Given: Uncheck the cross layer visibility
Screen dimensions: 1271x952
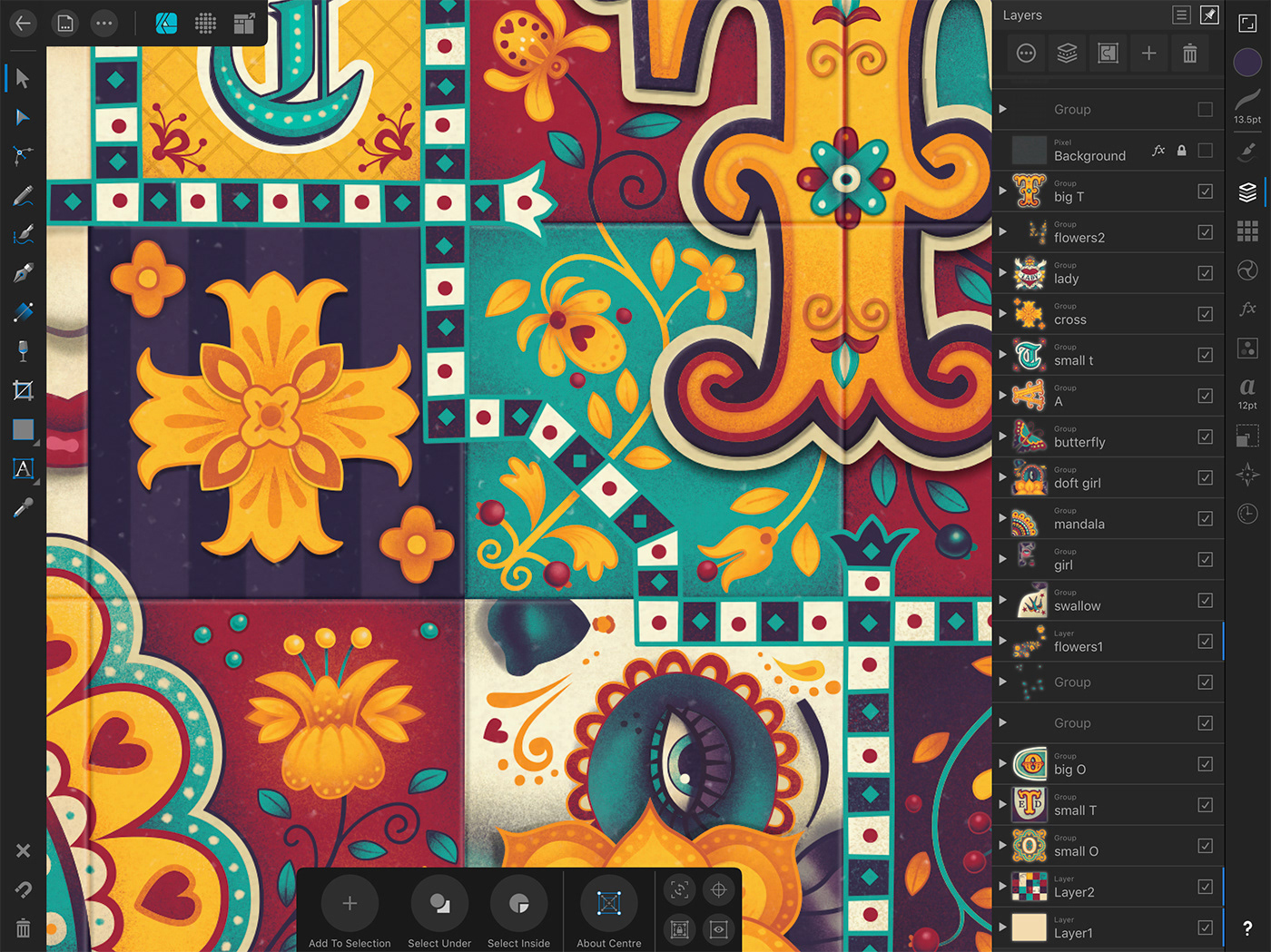Looking at the screenshot, I should [x=1205, y=314].
